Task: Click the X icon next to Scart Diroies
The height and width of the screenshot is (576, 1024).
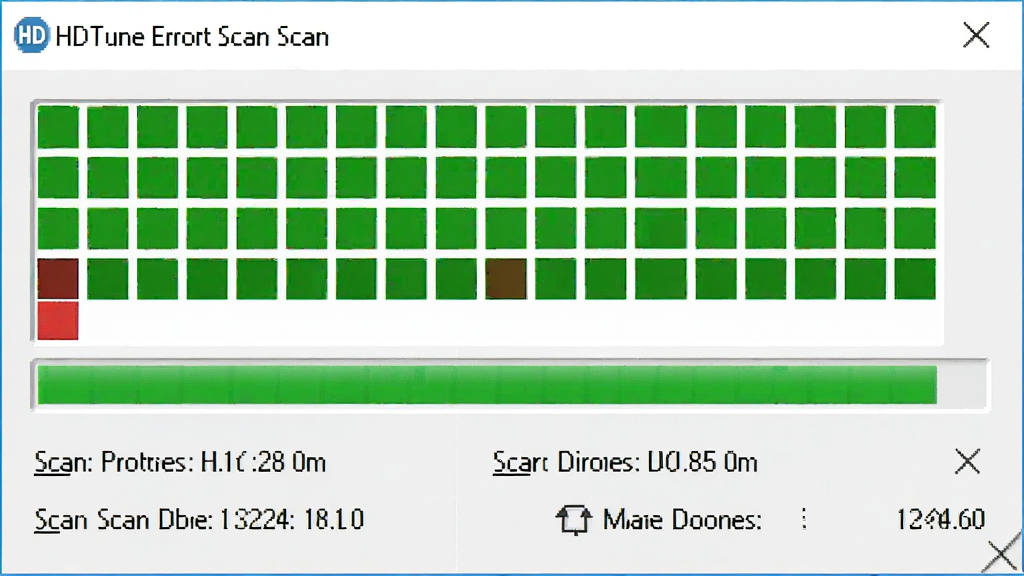Action: [967, 462]
